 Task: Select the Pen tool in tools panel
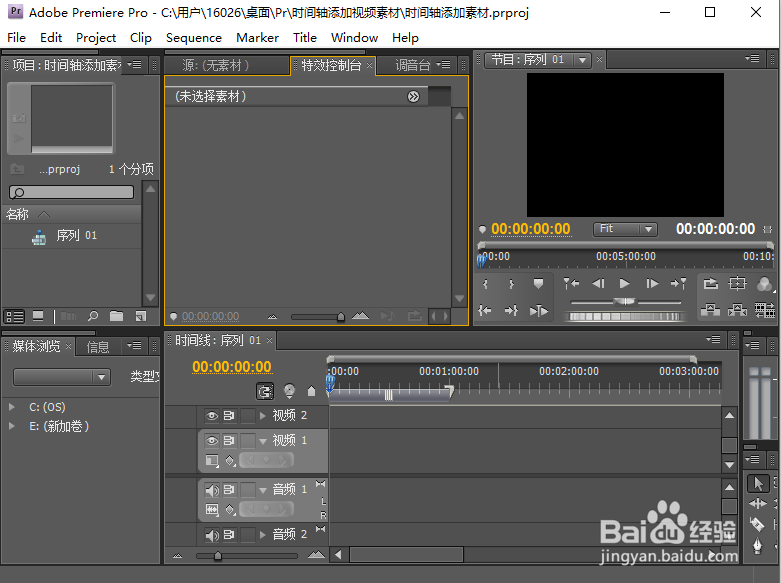(757, 546)
